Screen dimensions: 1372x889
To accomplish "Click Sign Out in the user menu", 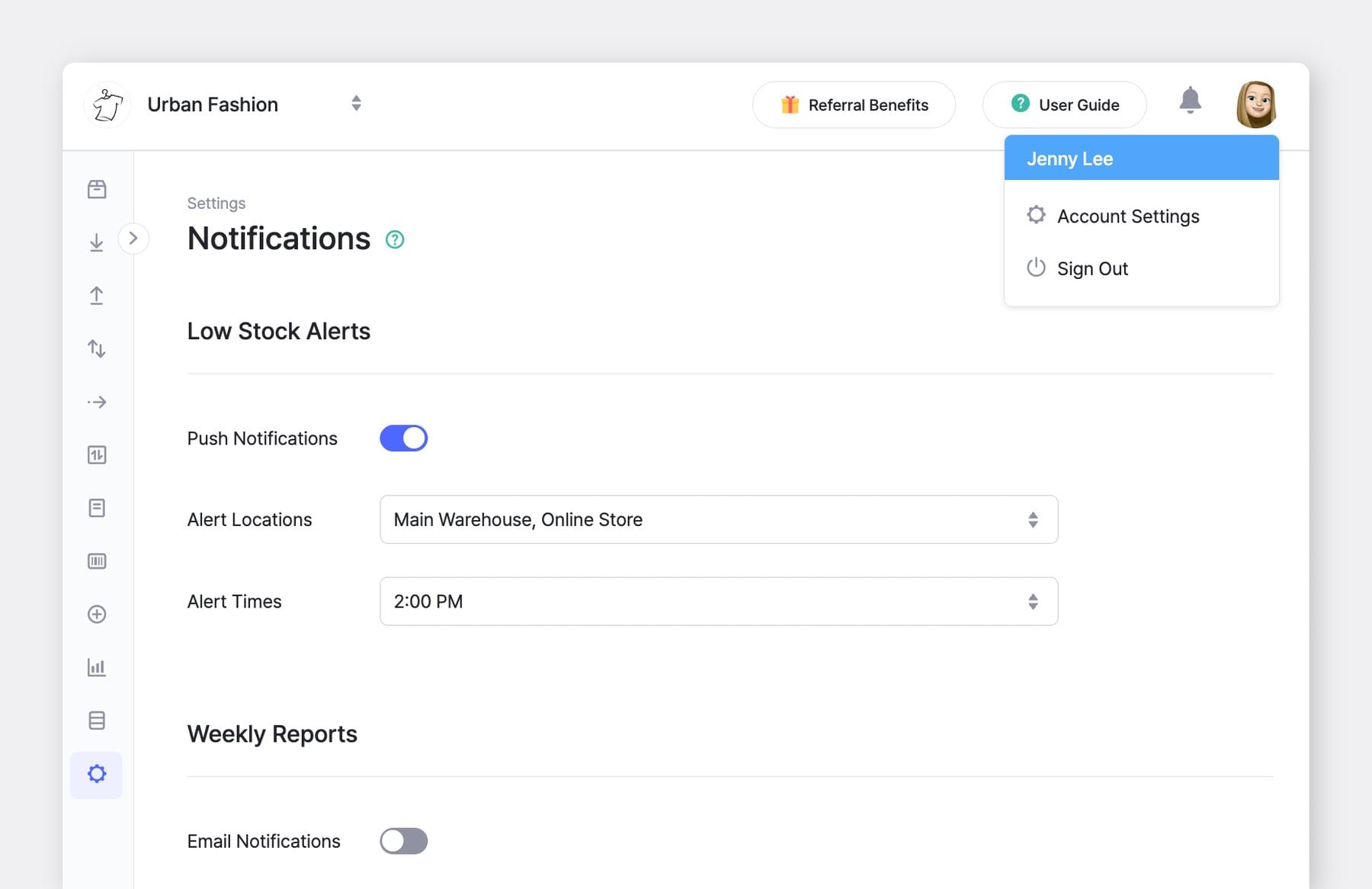I will pos(1092,268).
